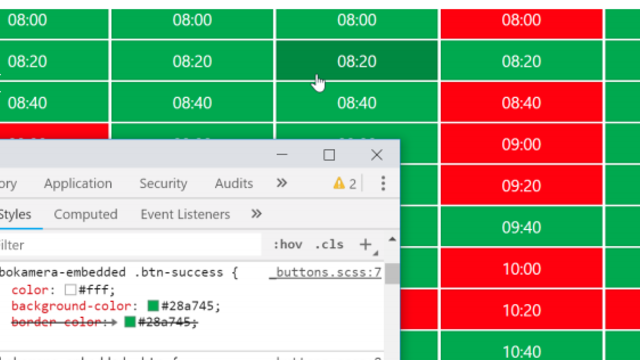Select the red 10:20 time slot
640x360 pixels.
(522, 310)
